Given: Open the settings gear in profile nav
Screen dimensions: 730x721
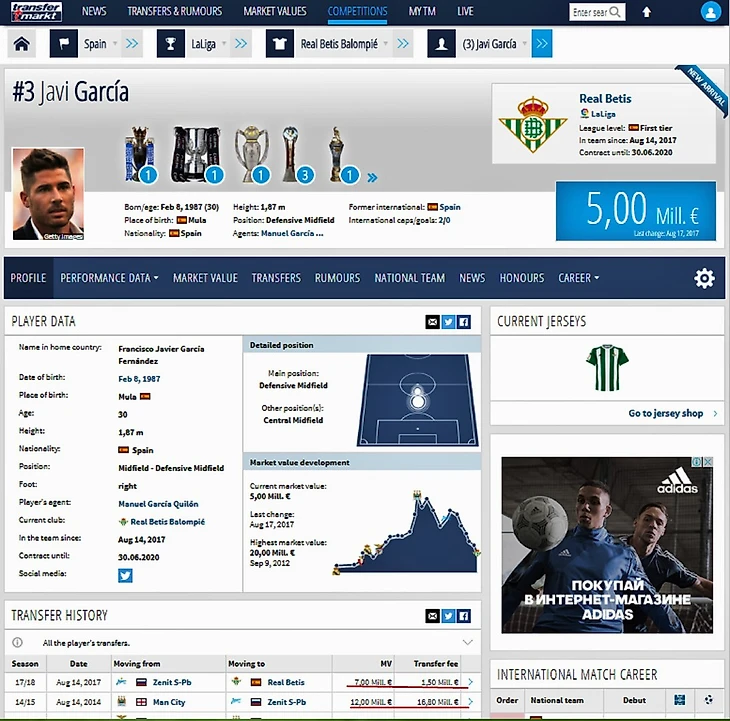Looking at the screenshot, I should point(704,278).
